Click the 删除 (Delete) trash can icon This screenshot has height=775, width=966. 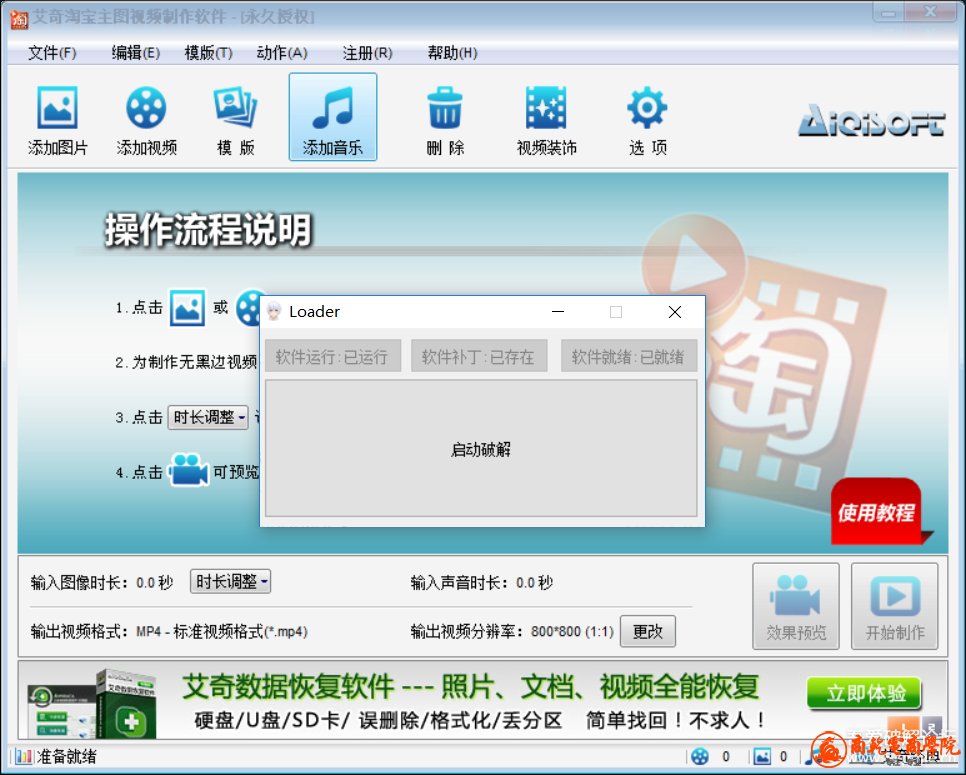coord(445,119)
